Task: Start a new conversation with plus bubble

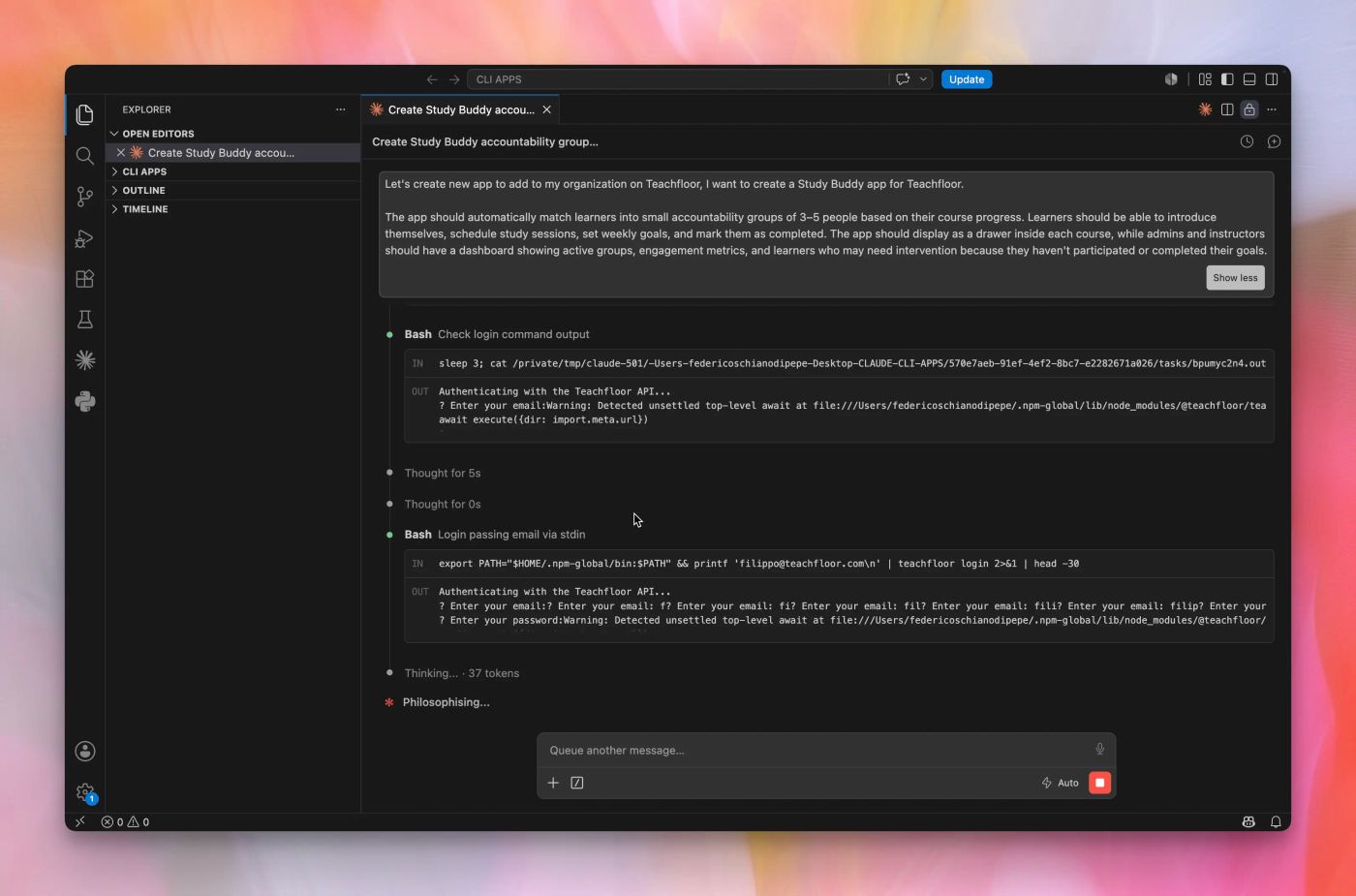Action: [1274, 141]
